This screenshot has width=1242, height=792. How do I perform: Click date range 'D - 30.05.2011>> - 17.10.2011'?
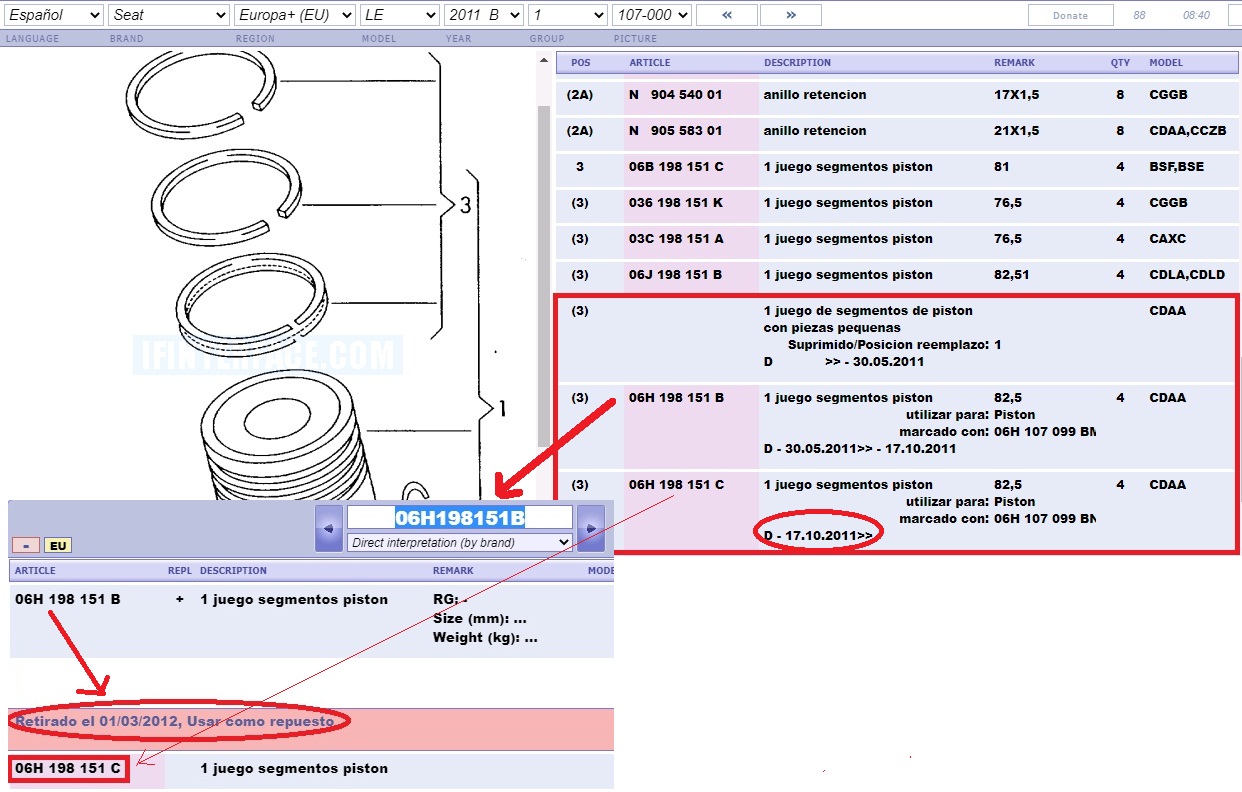(x=860, y=449)
